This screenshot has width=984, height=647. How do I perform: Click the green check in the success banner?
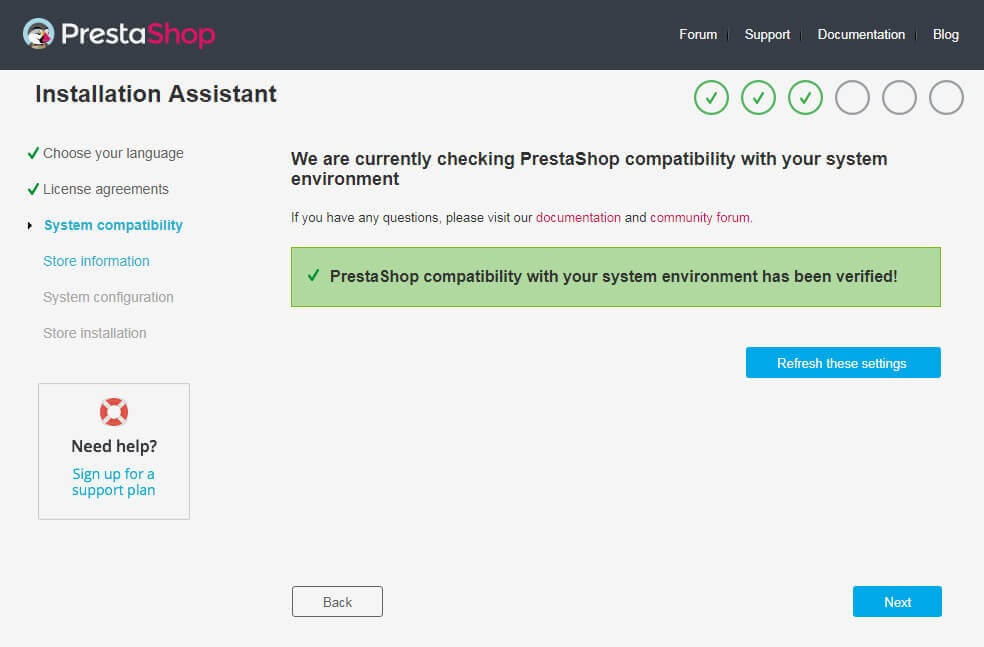[315, 275]
